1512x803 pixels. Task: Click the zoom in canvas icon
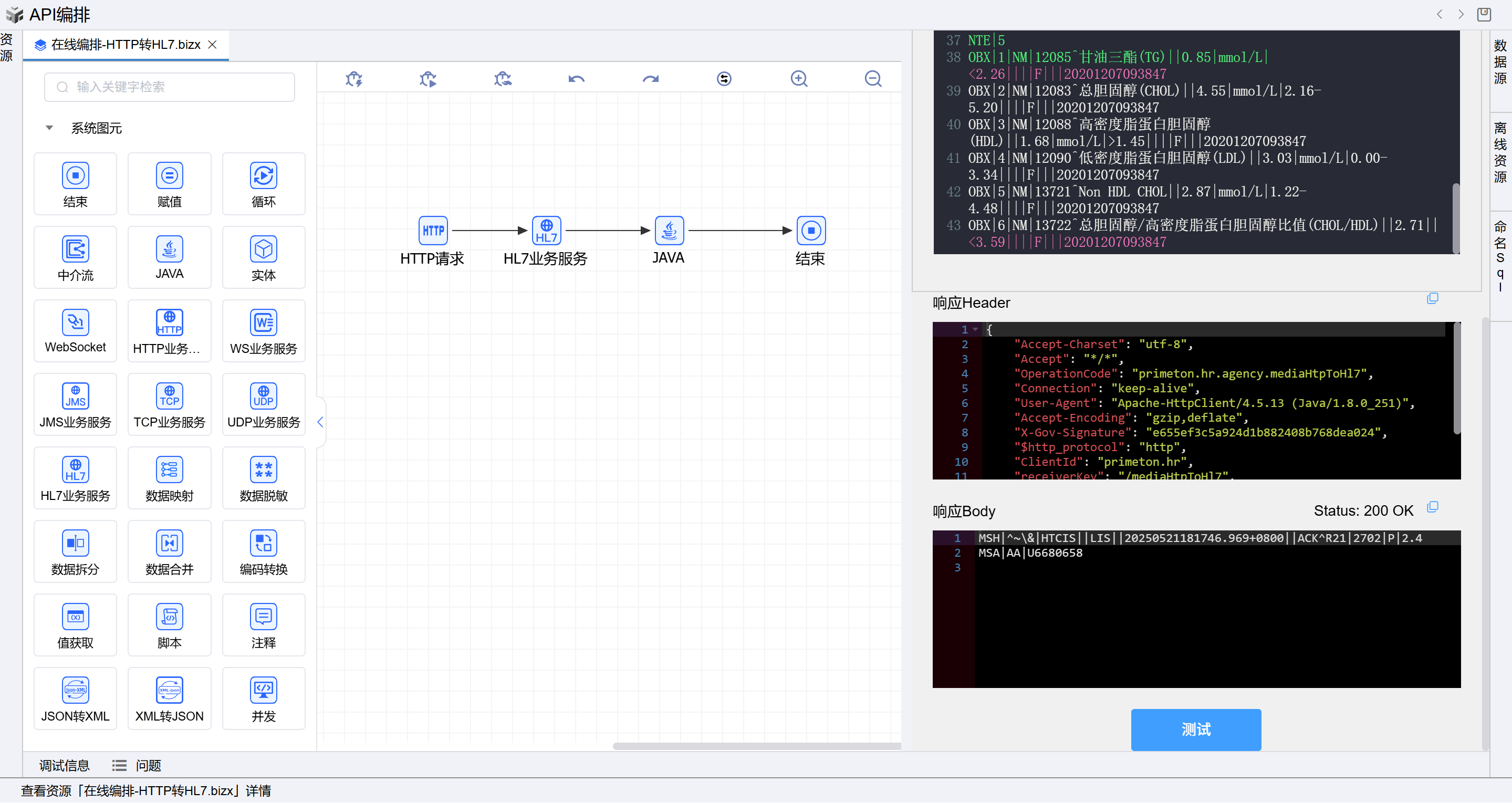click(x=798, y=79)
